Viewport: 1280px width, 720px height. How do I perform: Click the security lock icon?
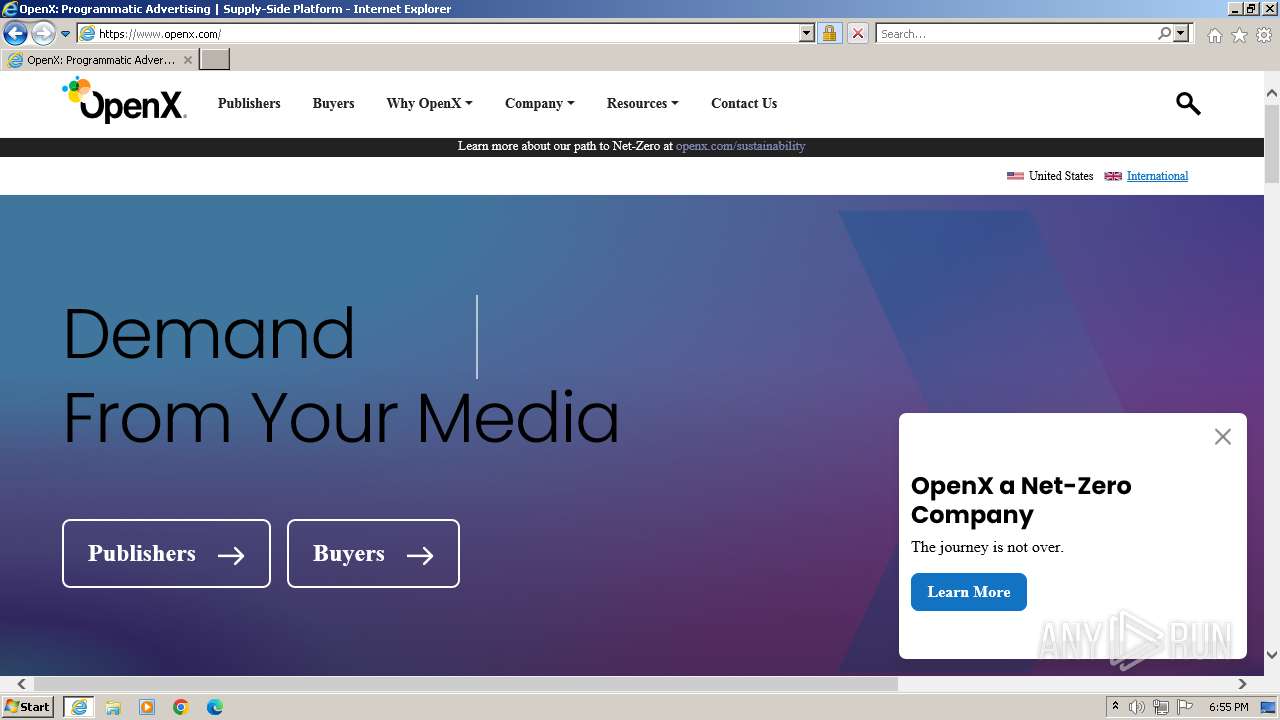pos(829,33)
